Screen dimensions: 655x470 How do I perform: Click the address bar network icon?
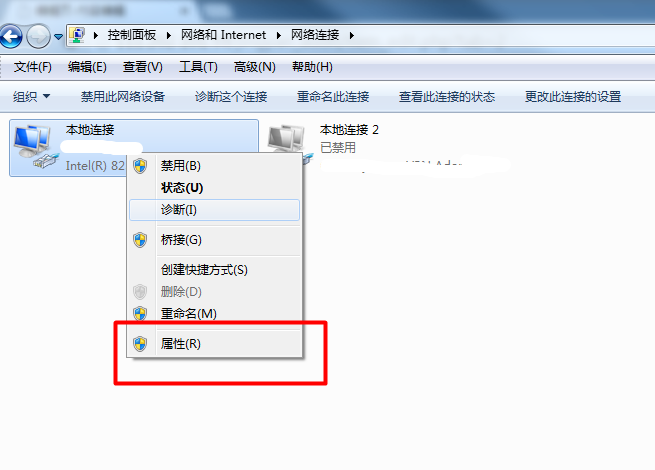[77, 35]
